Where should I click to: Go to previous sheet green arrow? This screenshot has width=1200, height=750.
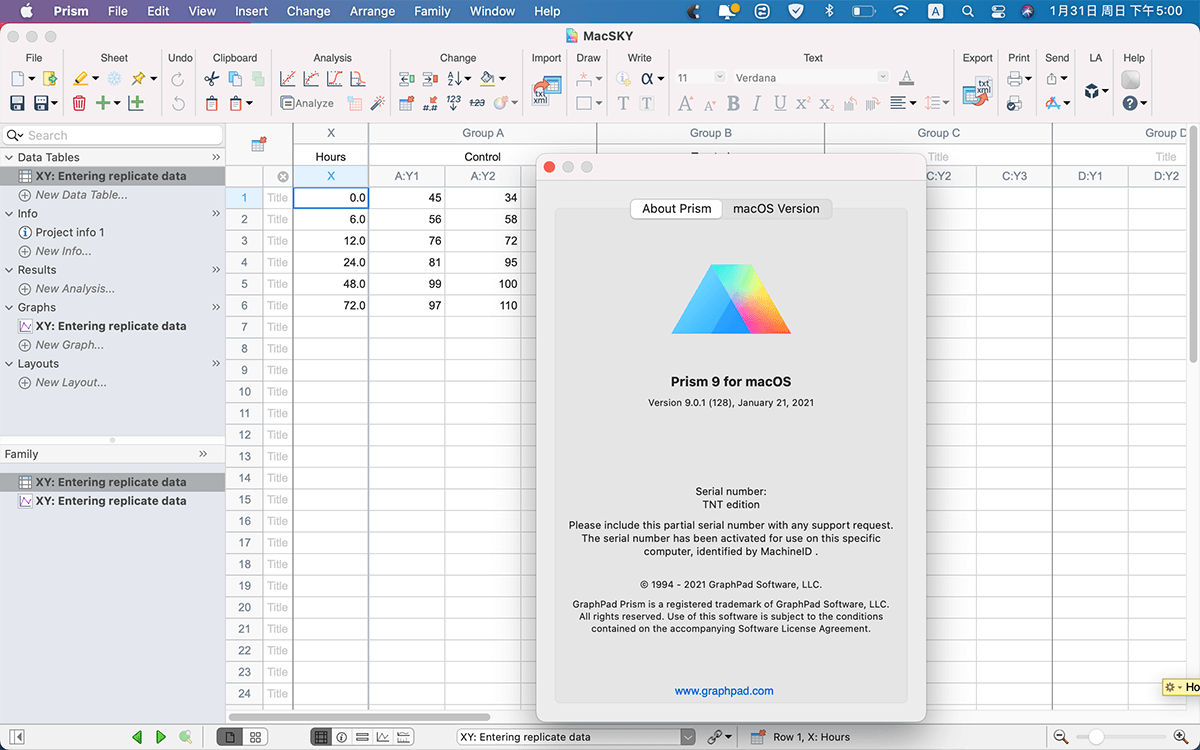[x=137, y=737]
